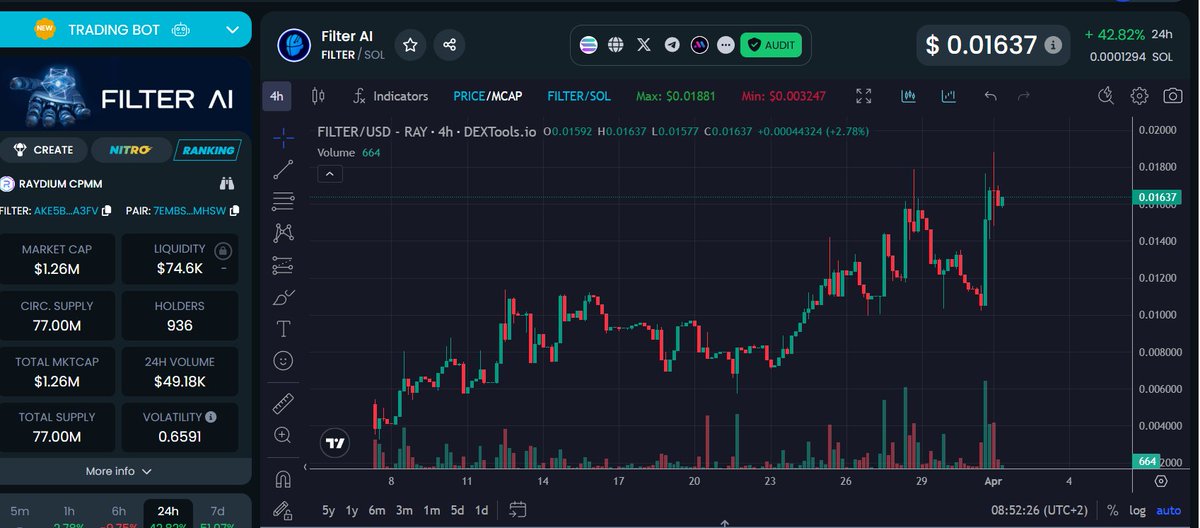Select the 24h price change tab
1200x528 pixels.
coord(168,511)
